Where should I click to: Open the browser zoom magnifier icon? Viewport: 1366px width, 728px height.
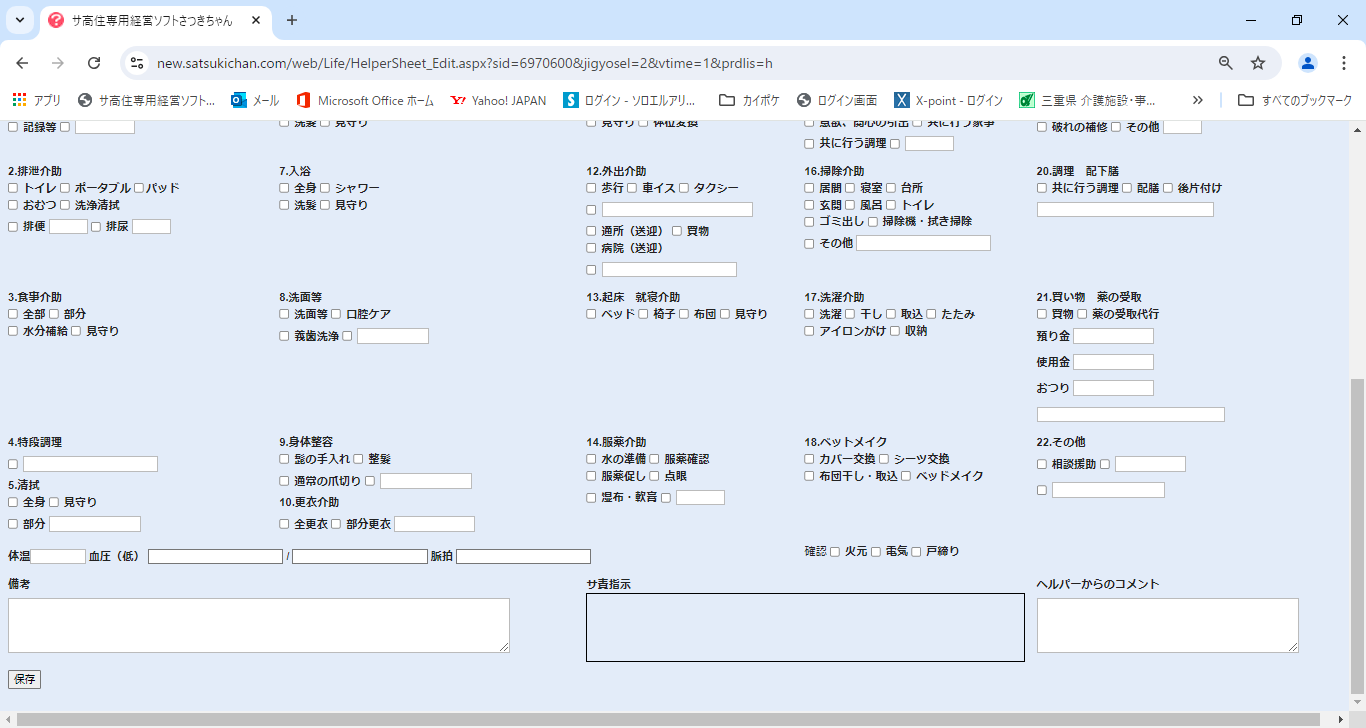click(x=1226, y=63)
